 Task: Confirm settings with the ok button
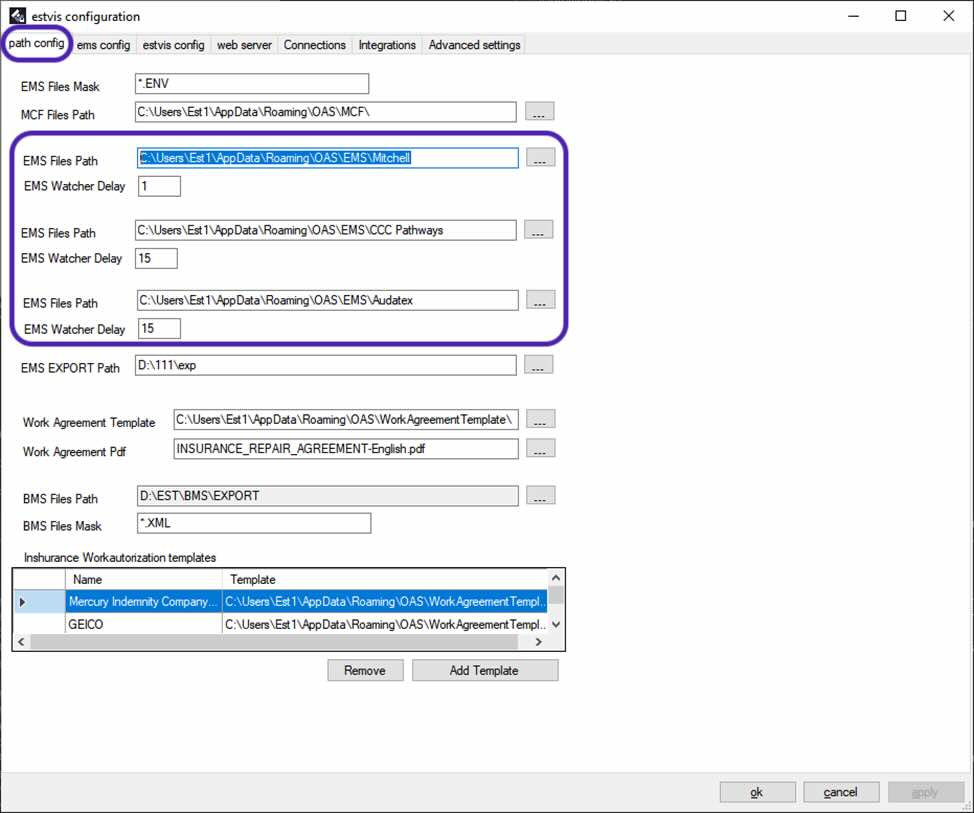point(757,793)
